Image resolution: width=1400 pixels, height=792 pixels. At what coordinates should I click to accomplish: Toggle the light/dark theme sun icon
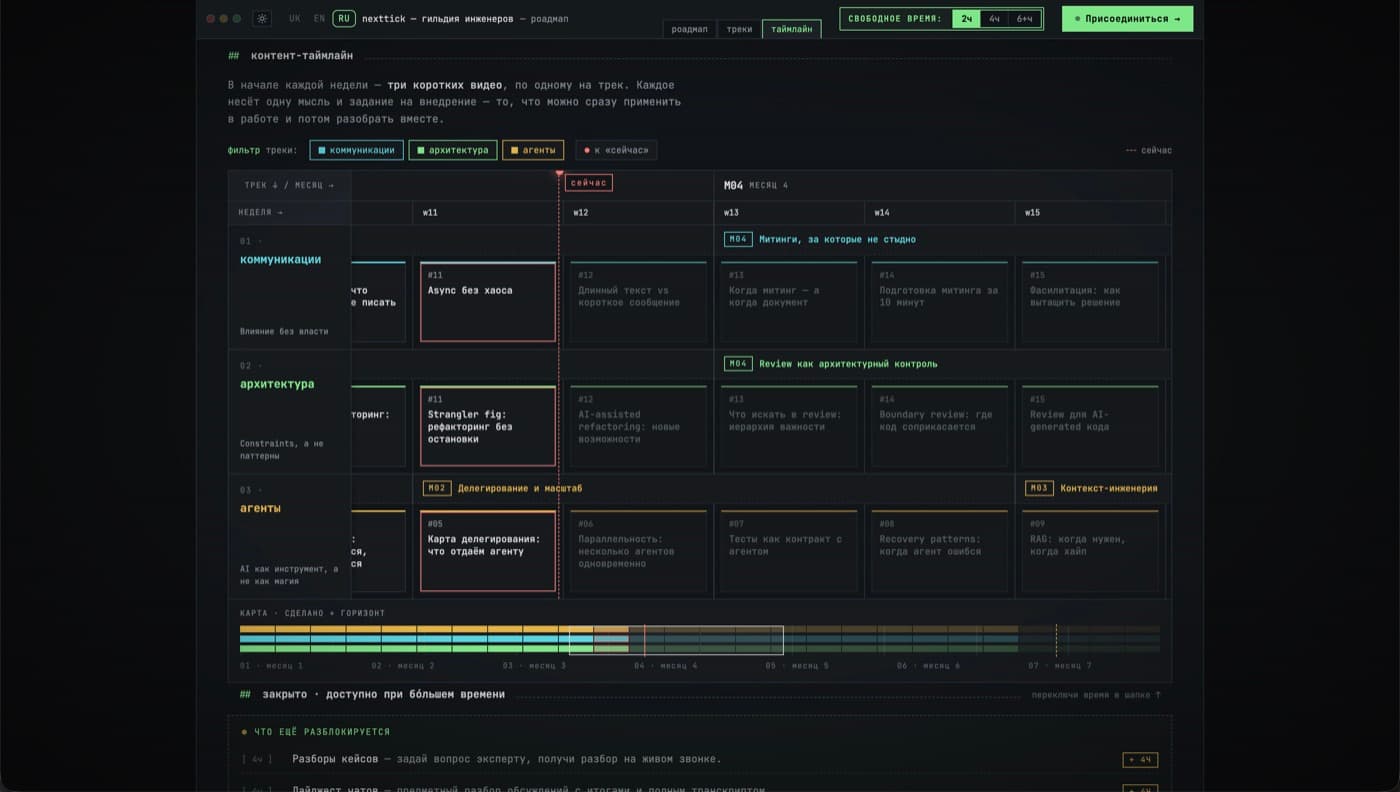pos(262,18)
